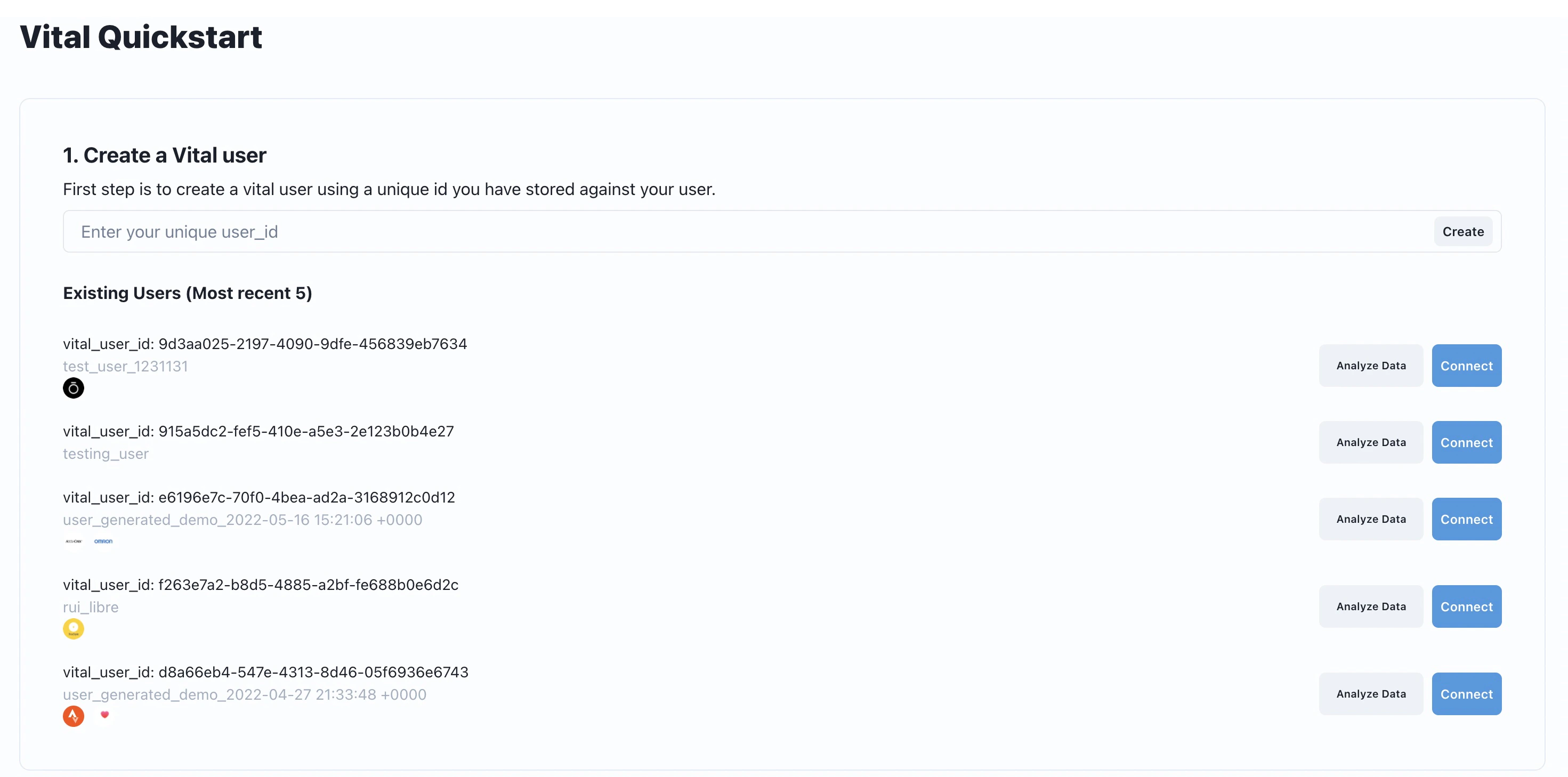Connect a provider for testing_user
The width and height of the screenshot is (1568, 777).
coord(1466,442)
